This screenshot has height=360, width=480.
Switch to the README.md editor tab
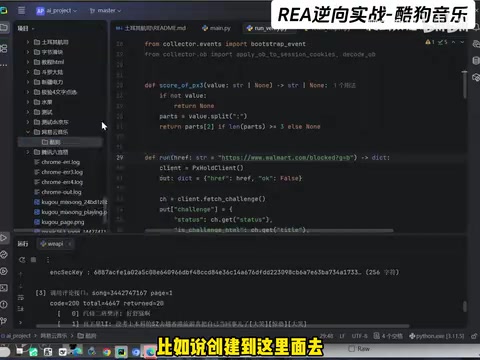[x=151, y=28]
